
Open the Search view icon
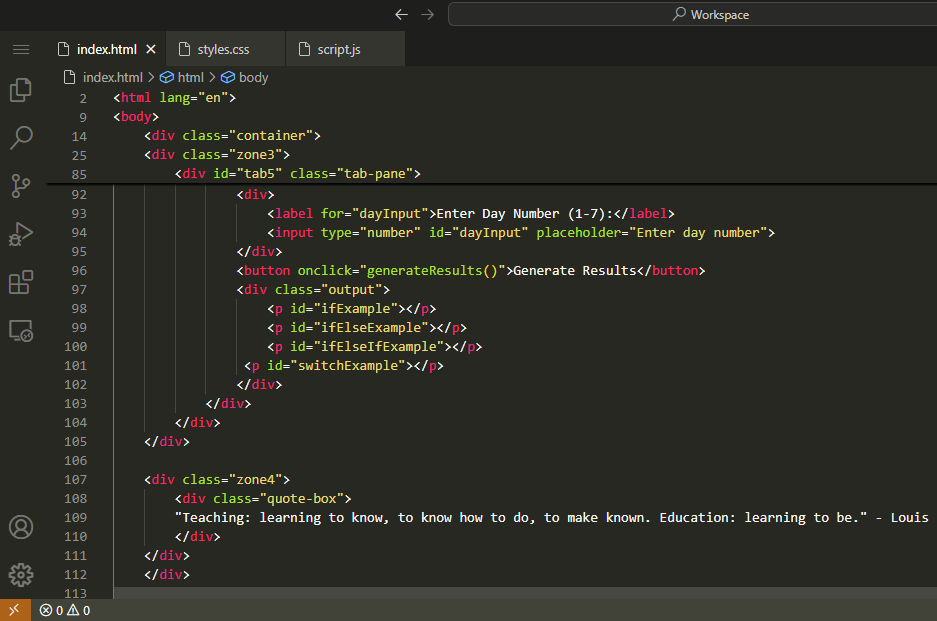click(x=21, y=137)
